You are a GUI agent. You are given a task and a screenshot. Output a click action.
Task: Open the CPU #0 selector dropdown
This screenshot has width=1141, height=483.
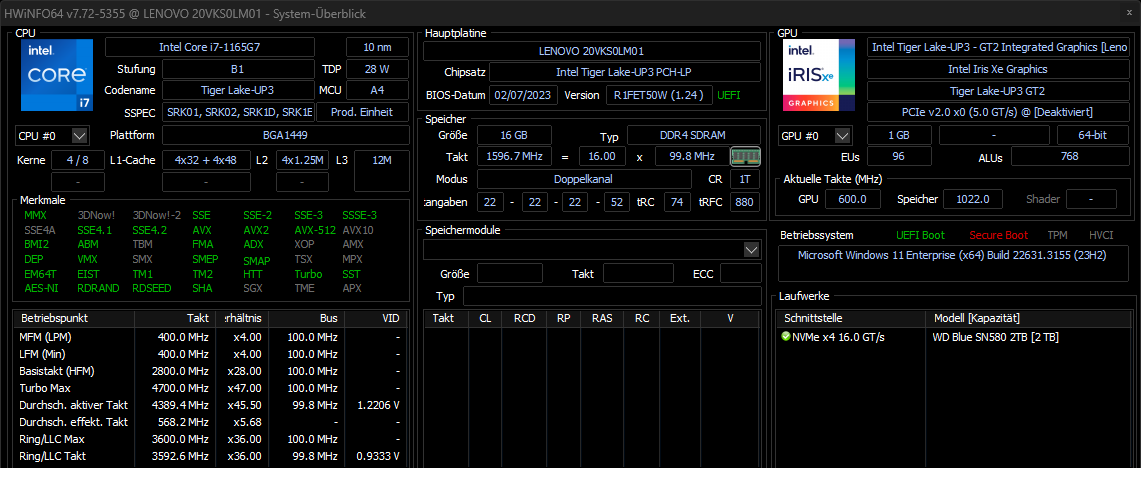[x=80, y=135]
